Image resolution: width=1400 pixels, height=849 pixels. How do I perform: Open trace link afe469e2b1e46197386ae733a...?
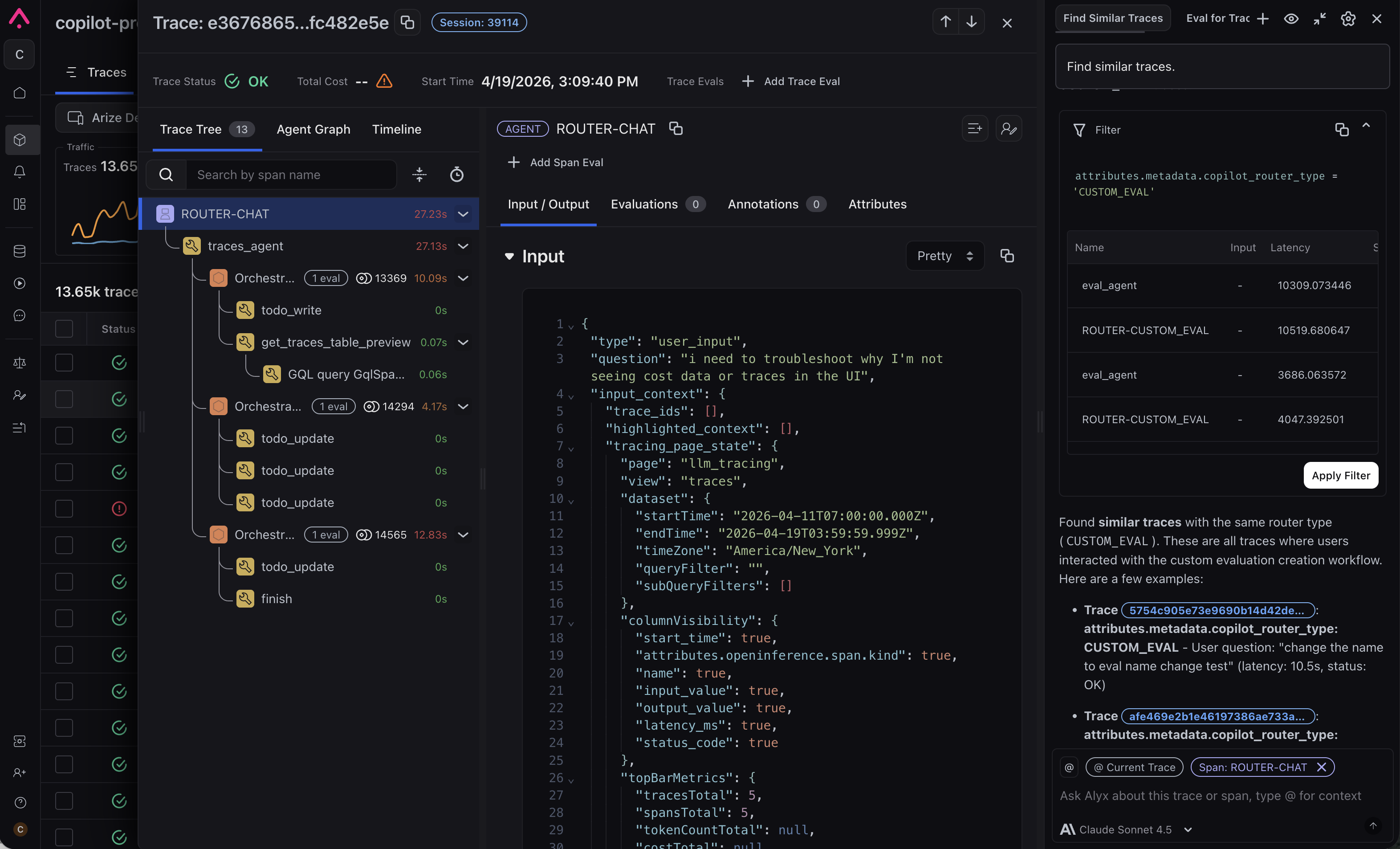pos(1217,716)
